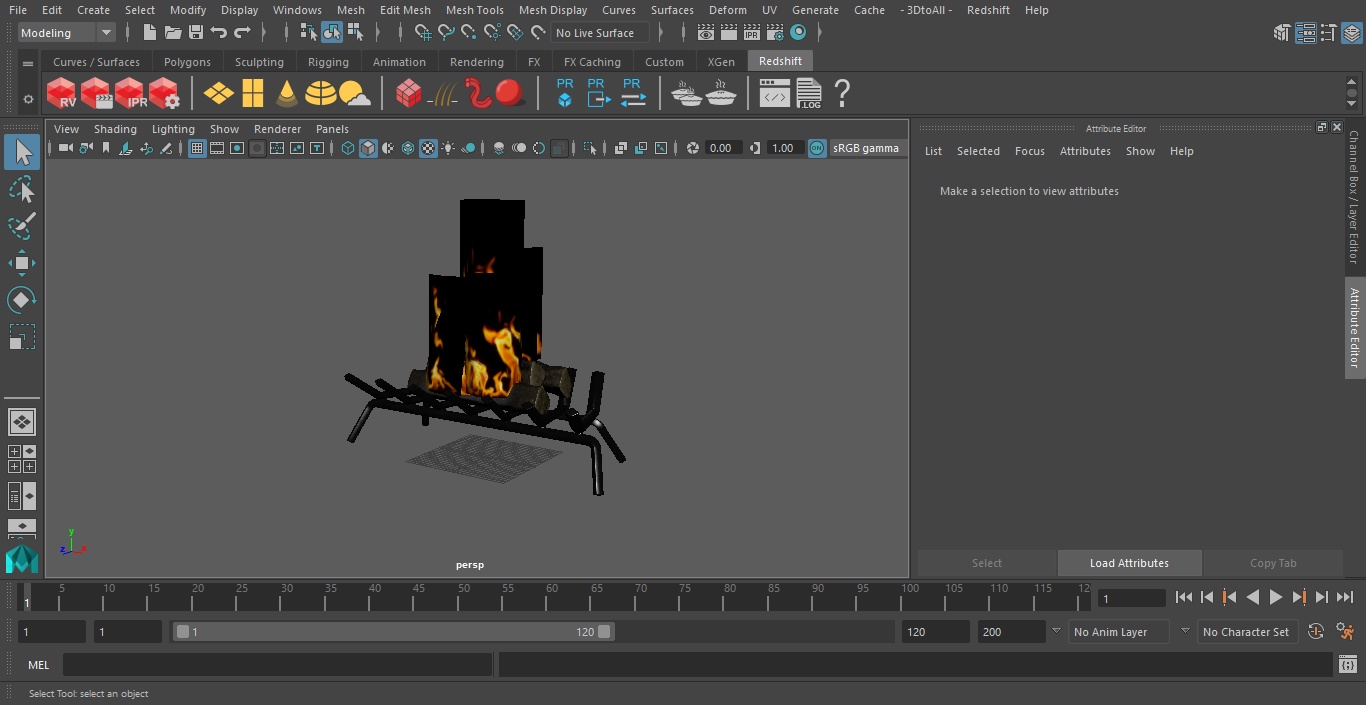Toggle select by component type mode
The image size is (1366, 705).
point(355,33)
